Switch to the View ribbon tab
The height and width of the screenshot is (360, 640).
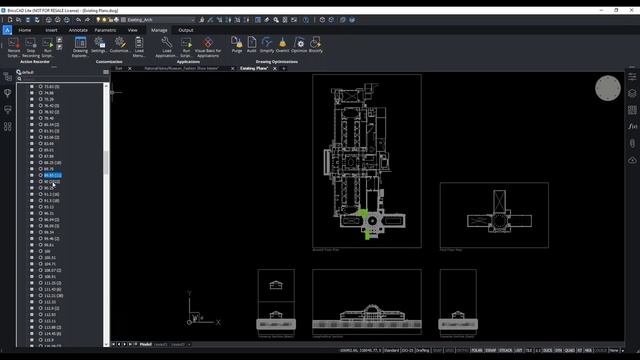[132, 30]
